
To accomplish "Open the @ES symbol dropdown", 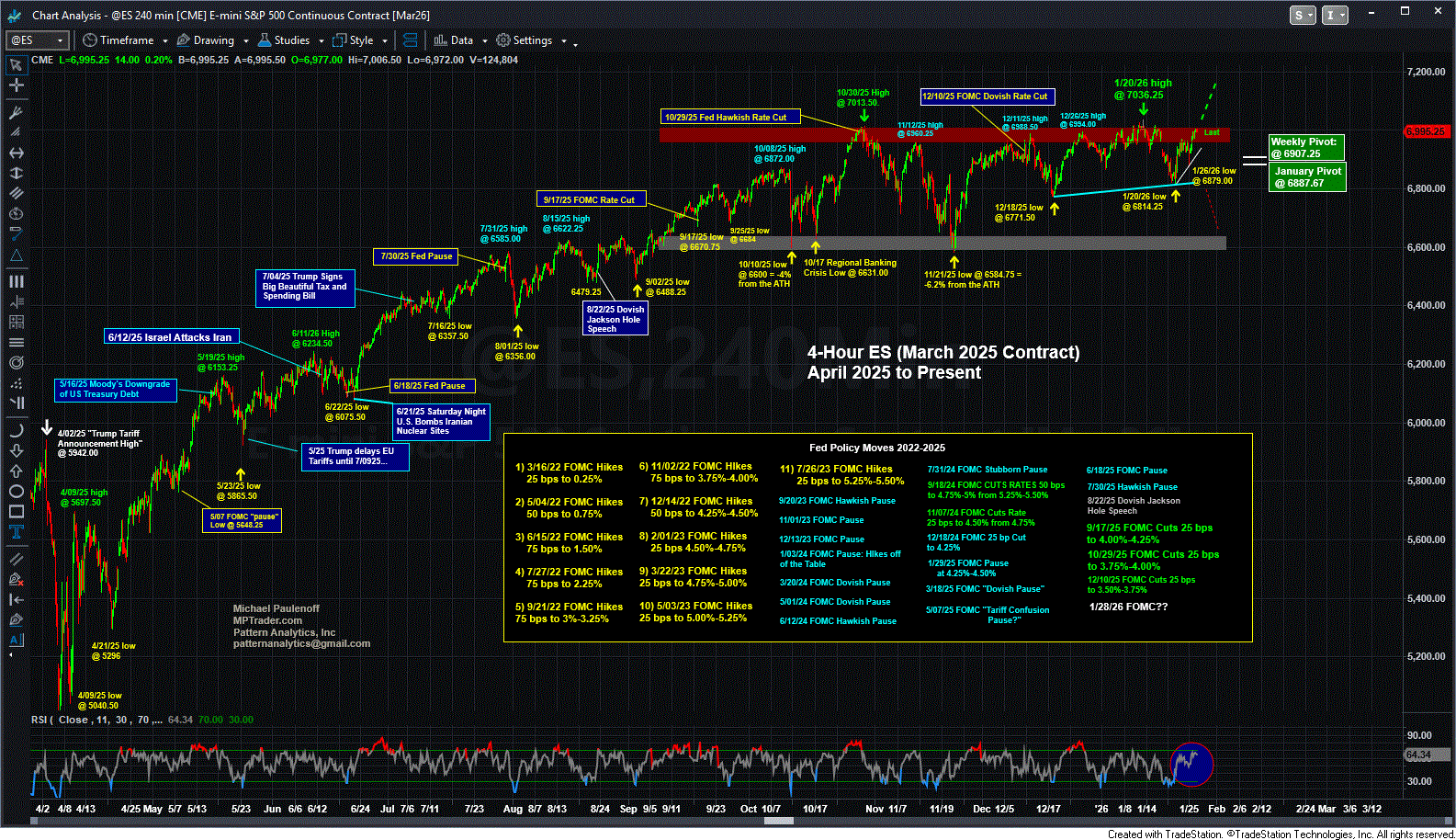I will click(61, 40).
